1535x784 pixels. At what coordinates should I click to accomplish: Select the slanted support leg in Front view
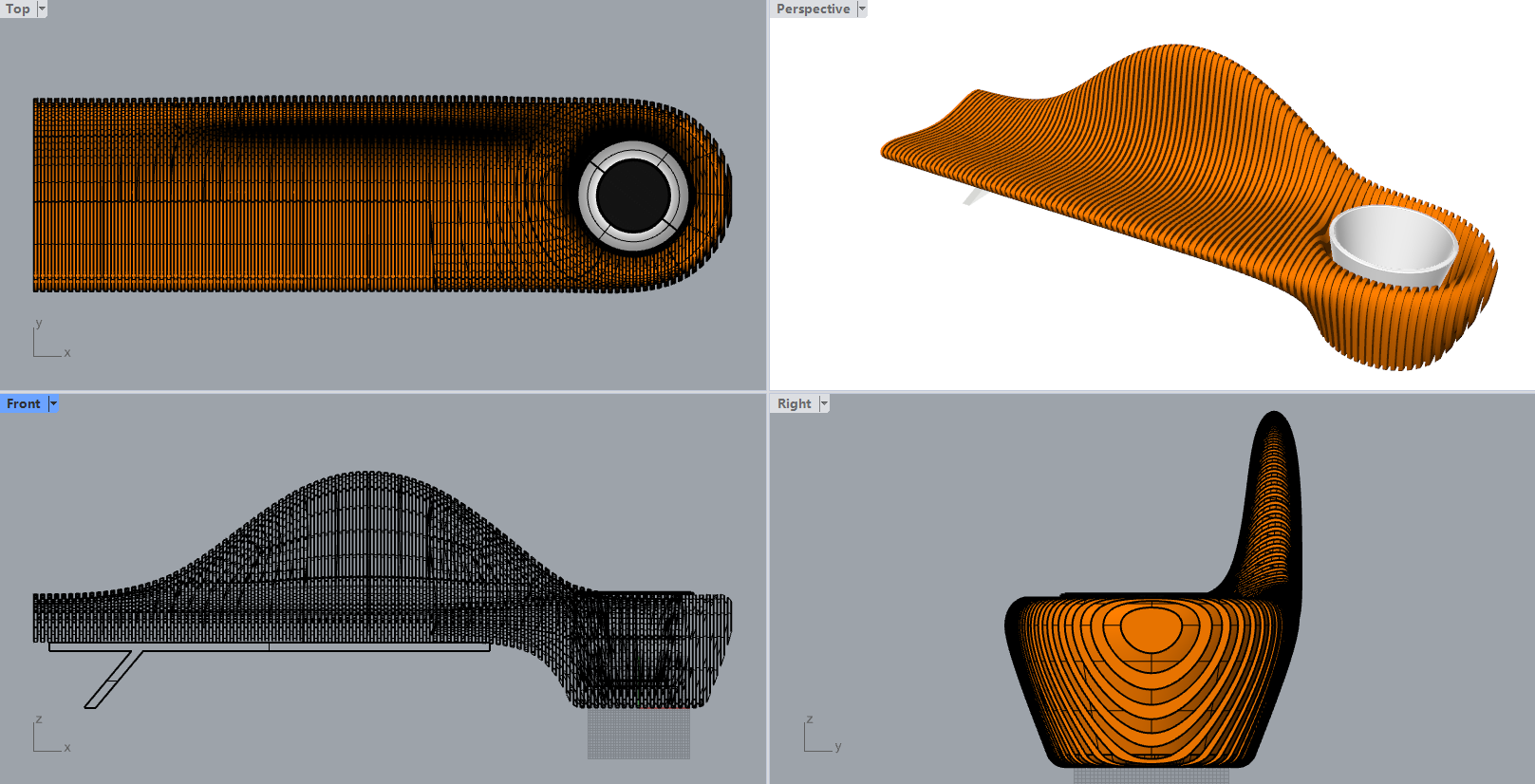[x=113, y=679]
